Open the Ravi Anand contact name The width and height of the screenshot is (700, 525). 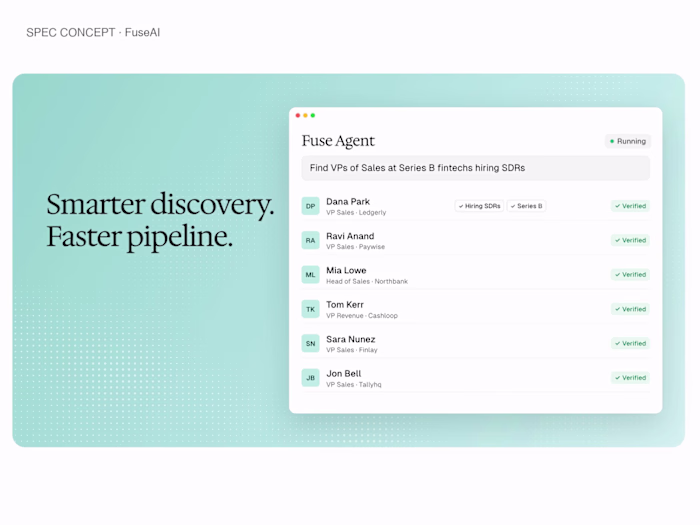[350, 236]
